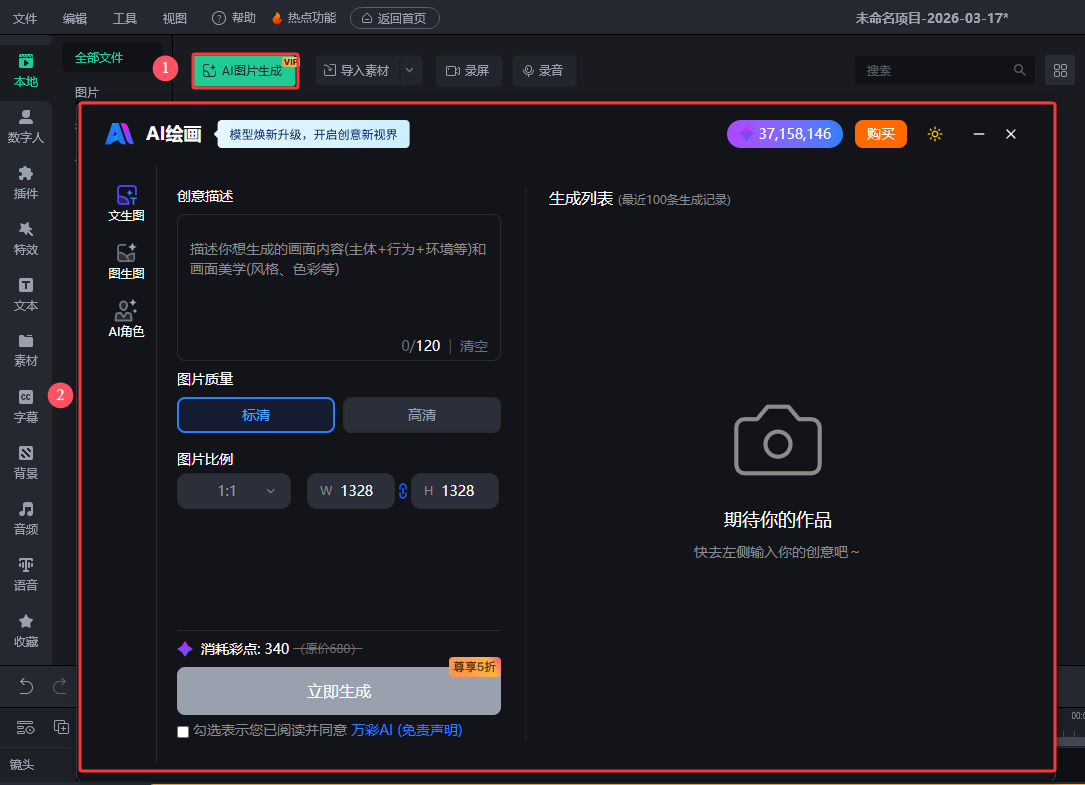Expand the 1:1 image ratio dropdown
Image resolution: width=1085 pixels, height=785 pixels.
[x=234, y=491]
